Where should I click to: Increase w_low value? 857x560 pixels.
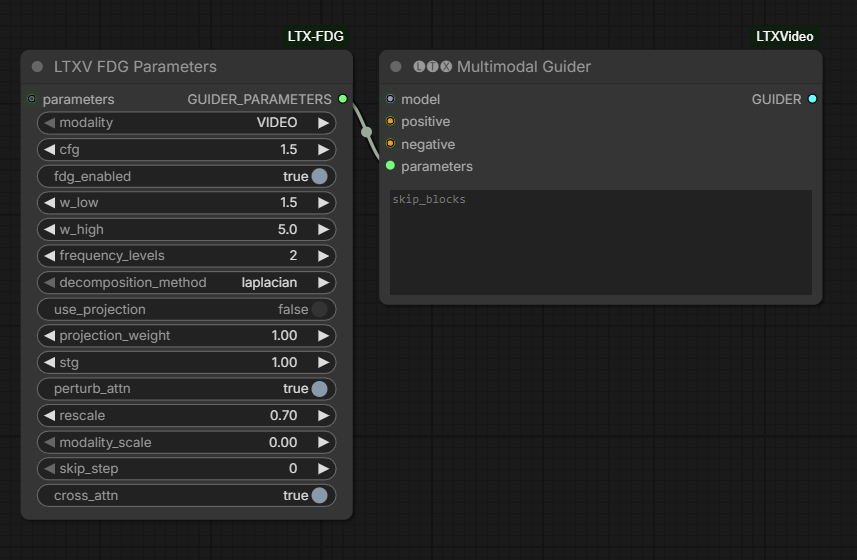tap(324, 203)
